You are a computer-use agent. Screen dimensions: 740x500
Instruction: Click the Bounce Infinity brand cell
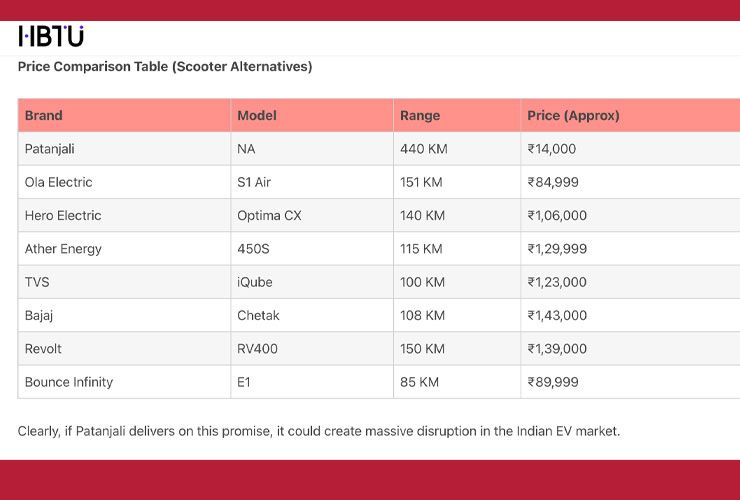point(124,382)
